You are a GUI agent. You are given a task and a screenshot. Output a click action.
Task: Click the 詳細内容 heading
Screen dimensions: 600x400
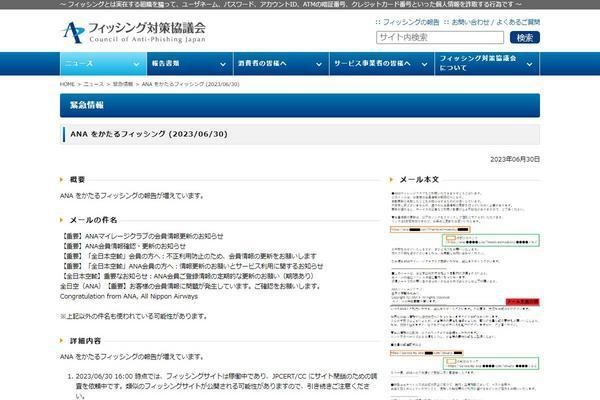(x=85, y=341)
